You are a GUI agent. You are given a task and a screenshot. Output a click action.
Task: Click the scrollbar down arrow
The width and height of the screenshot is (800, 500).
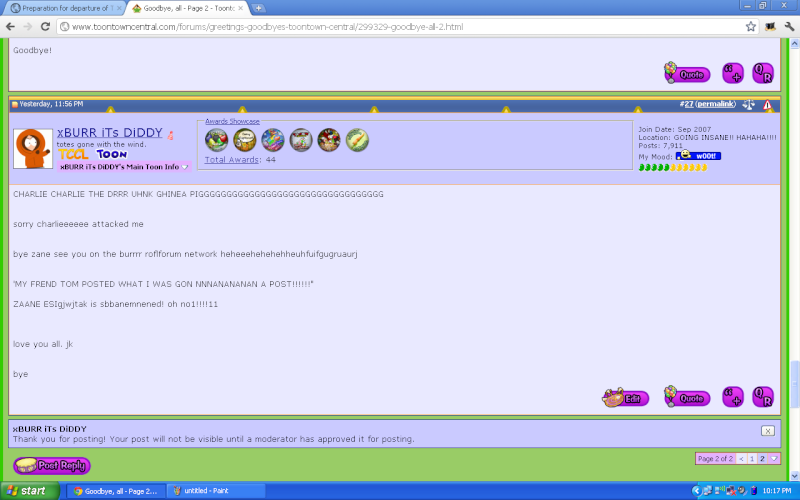794,476
